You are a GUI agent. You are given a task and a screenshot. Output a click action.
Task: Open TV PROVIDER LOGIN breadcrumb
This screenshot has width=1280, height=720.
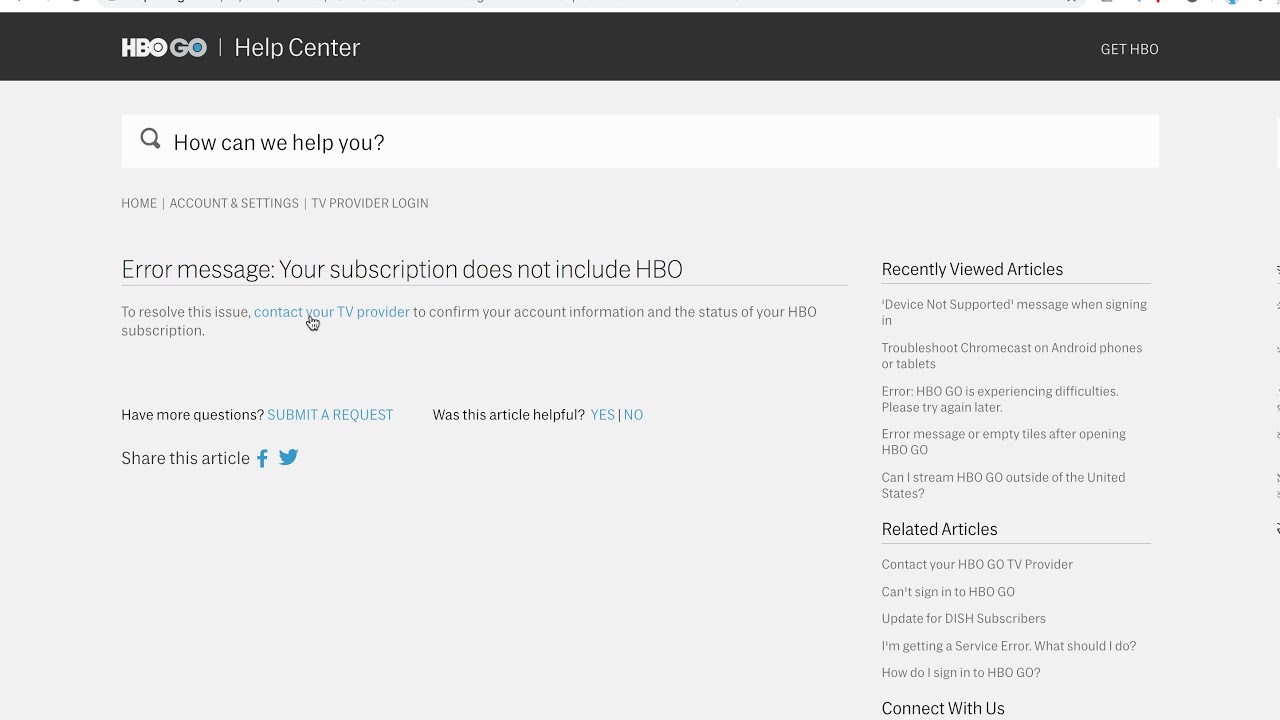click(370, 203)
